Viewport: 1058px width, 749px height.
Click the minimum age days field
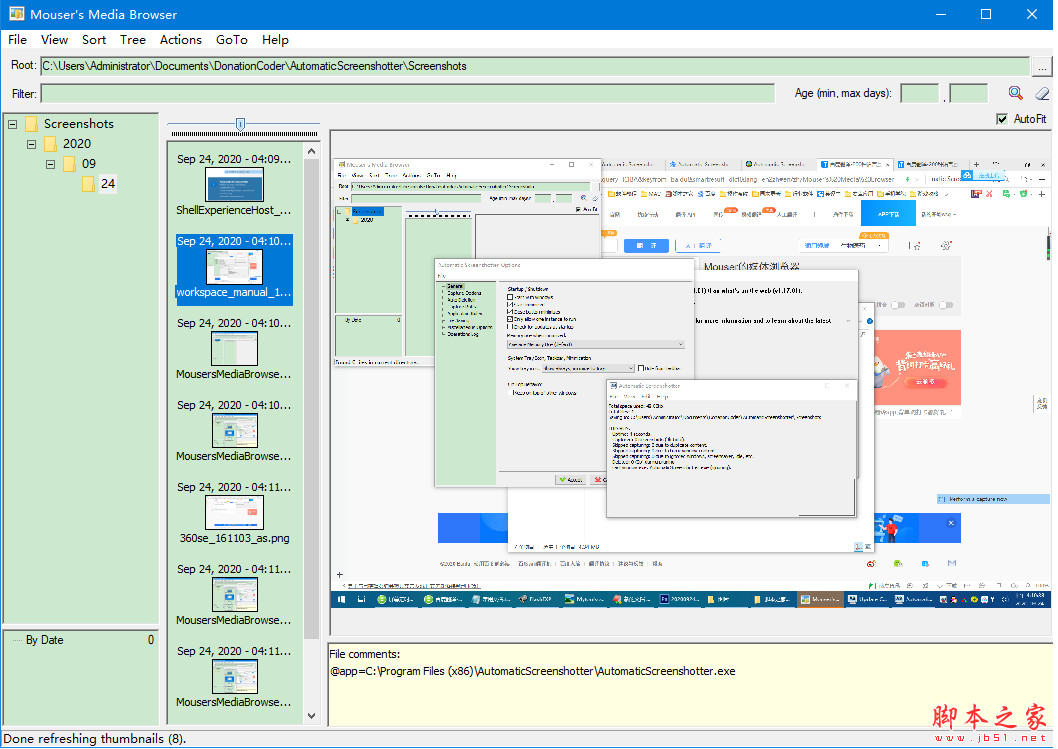[919, 93]
